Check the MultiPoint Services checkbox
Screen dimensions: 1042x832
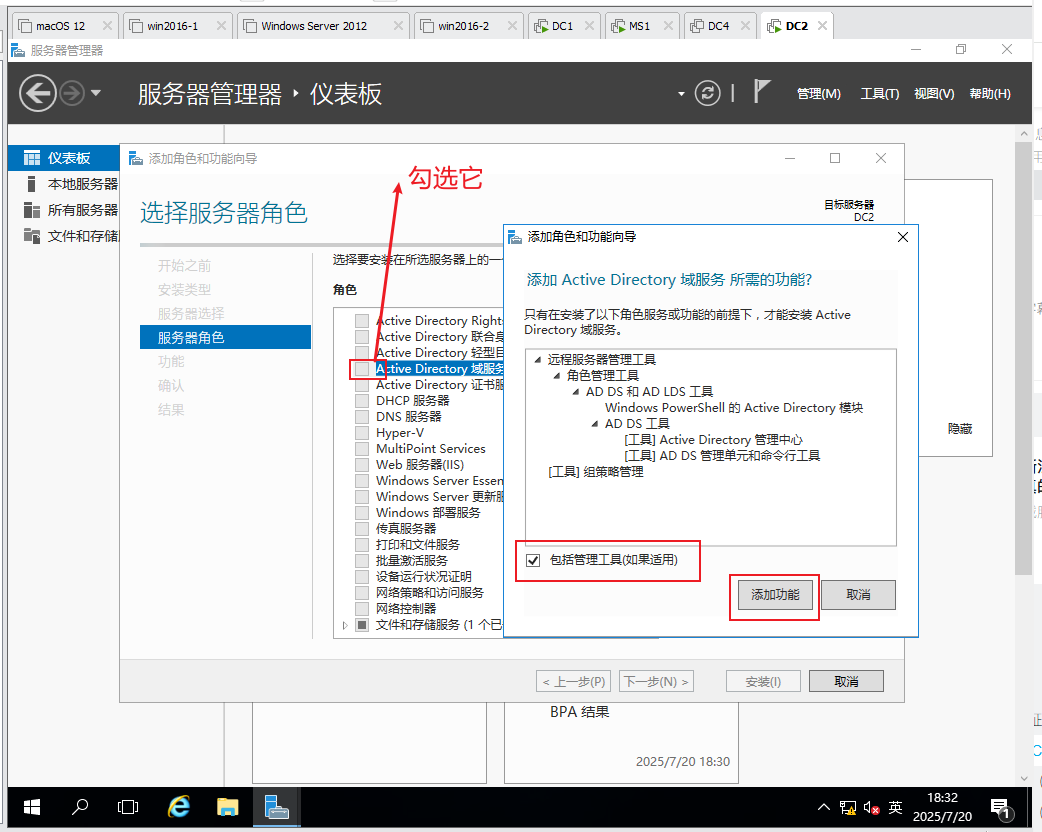[x=362, y=449]
